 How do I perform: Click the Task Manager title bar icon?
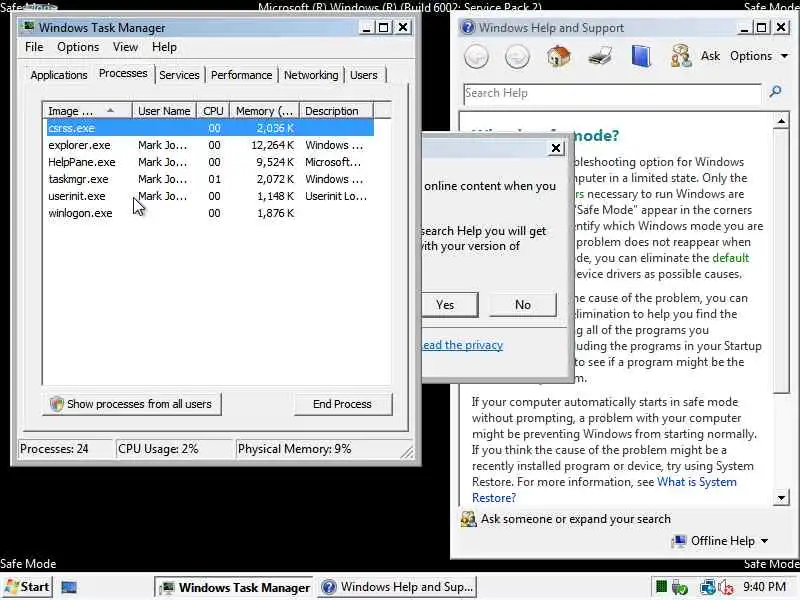tap(29, 27)
